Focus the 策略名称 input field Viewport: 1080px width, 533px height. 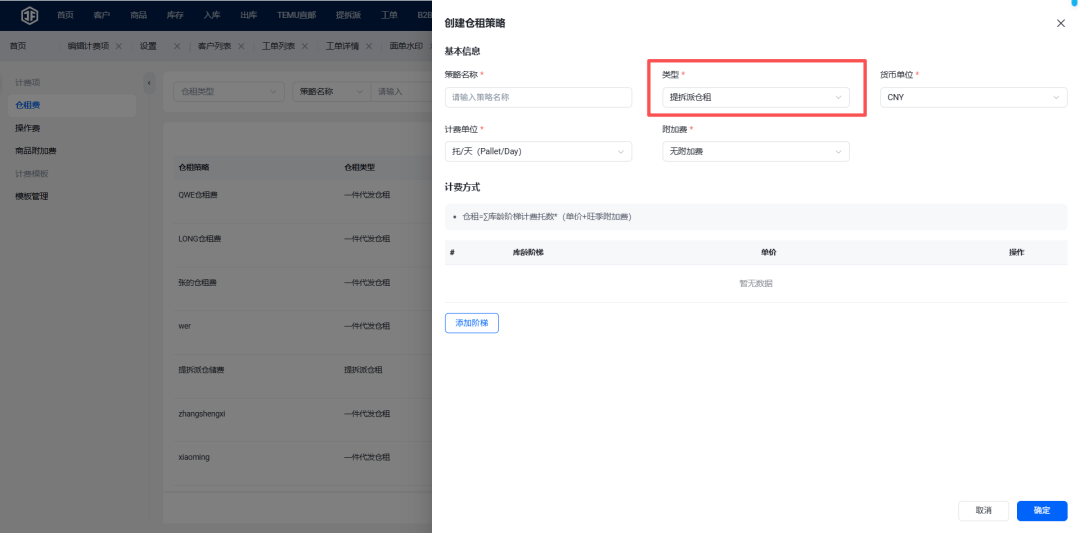[538, 97]
